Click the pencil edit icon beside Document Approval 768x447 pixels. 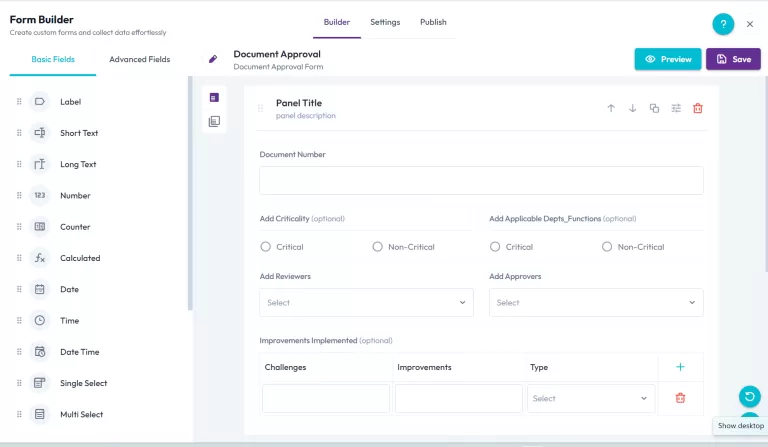coord(213,59)
